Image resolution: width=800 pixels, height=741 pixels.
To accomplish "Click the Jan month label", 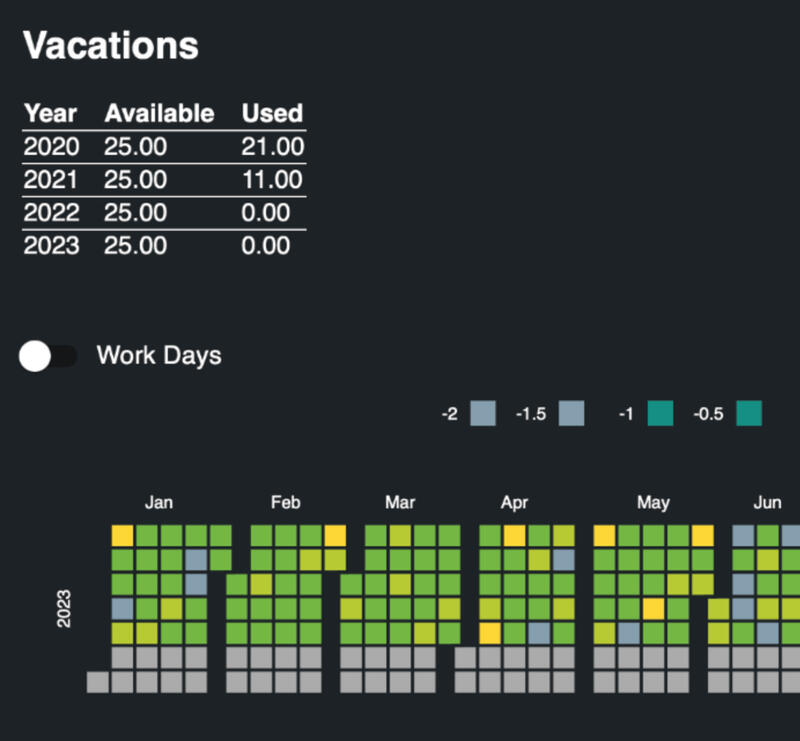I will (x=159, y=502).
